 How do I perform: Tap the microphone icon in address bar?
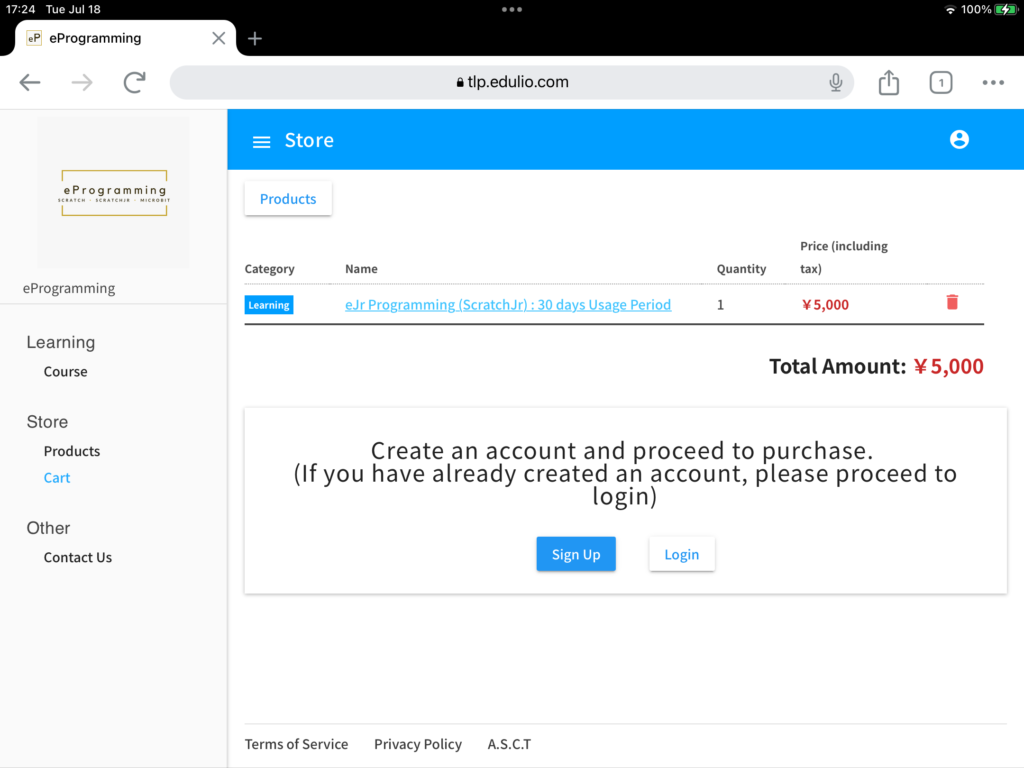tap(836, 83)
